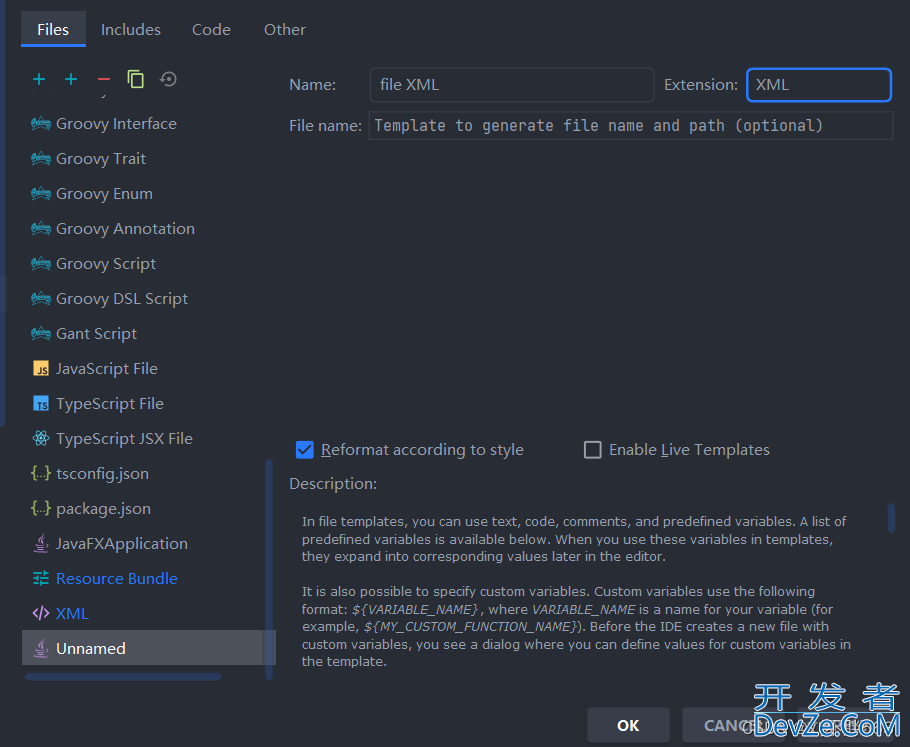This screenshot has height=747, width=910.
Task: Click the Unnamed template Java icon
Action: point(41,648)
